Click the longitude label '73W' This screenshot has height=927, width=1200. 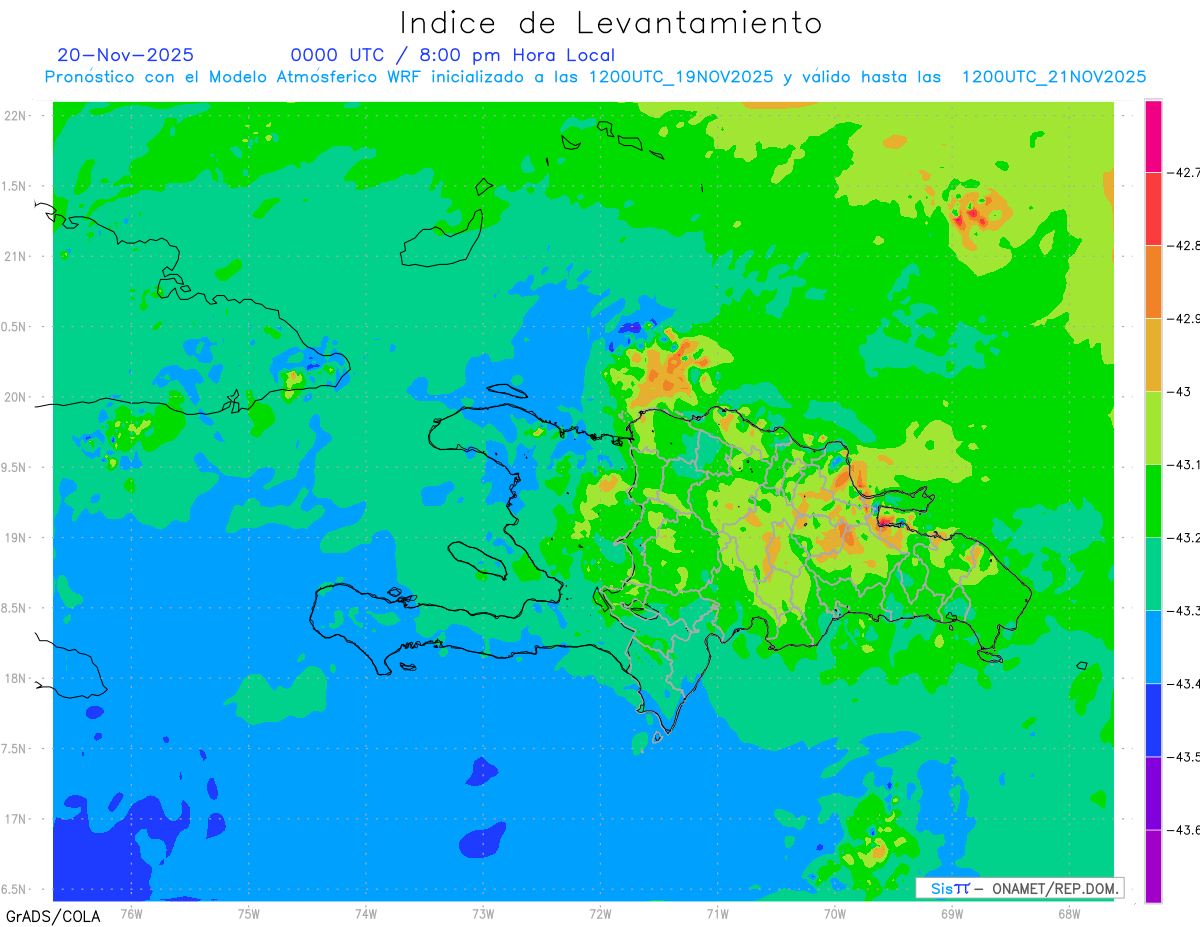click(483, 913)
